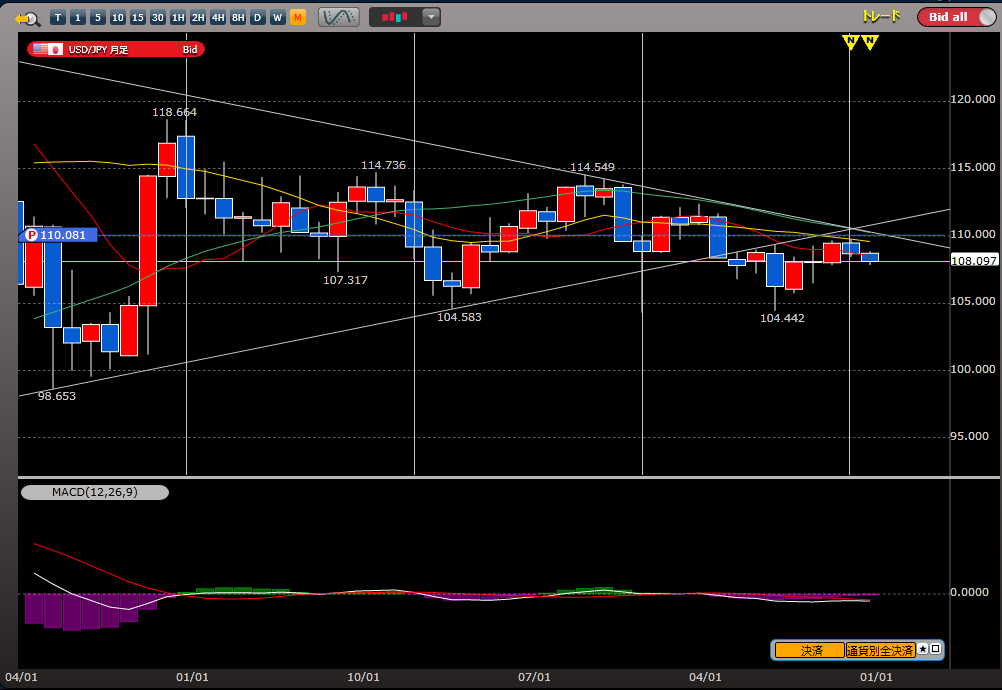1002x690 pixels.
Task: Click the 107.317 price annotation
Action: point(345,280)
